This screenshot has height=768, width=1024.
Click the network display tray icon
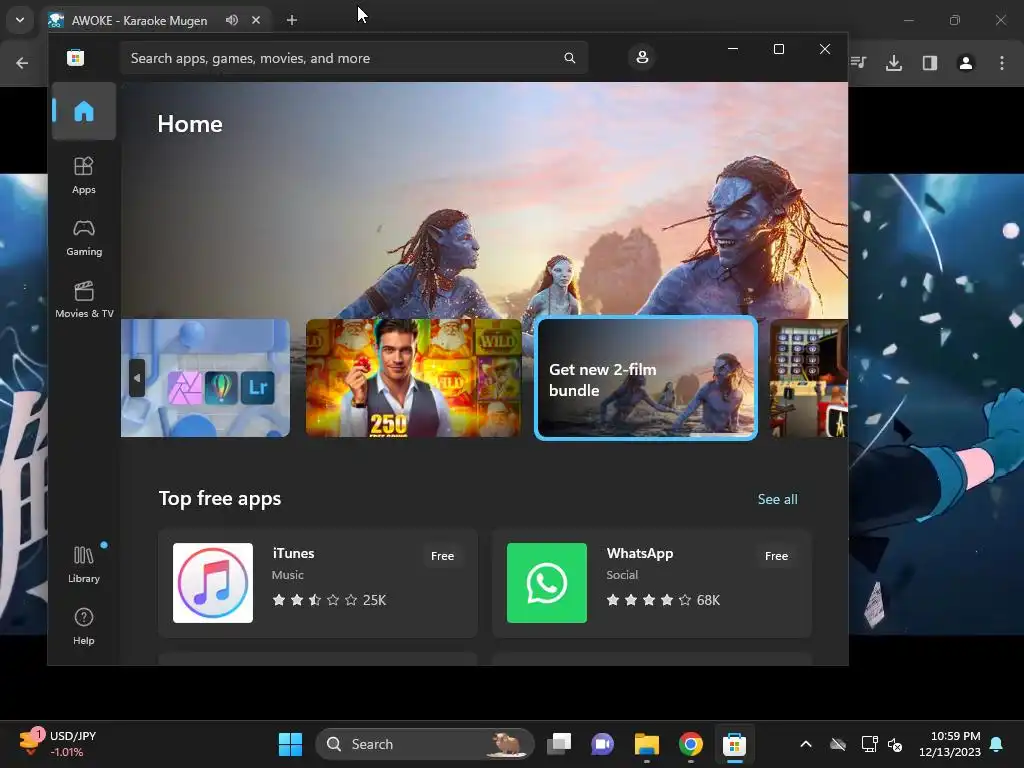869,744
